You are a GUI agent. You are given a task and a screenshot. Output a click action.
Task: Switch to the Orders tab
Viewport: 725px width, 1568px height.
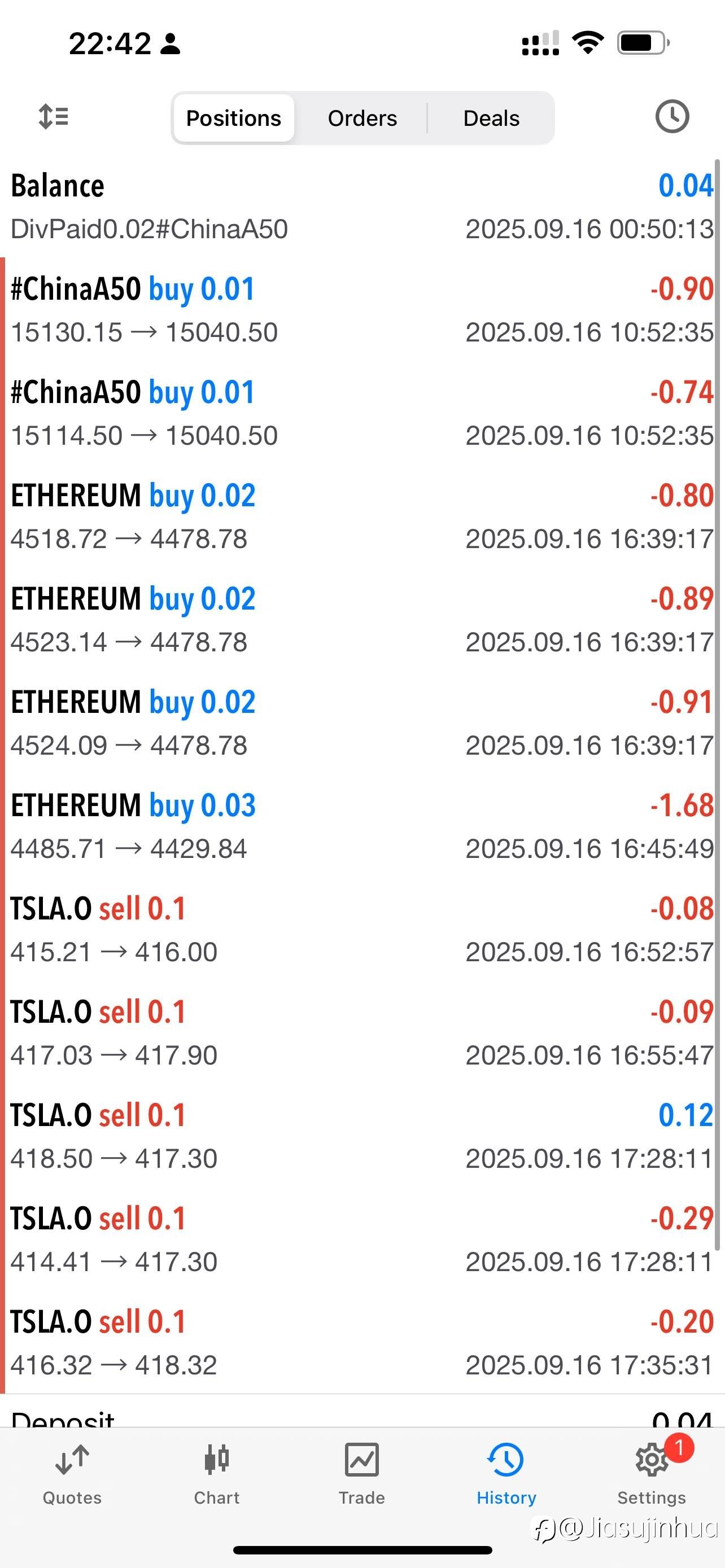[362, 118]
